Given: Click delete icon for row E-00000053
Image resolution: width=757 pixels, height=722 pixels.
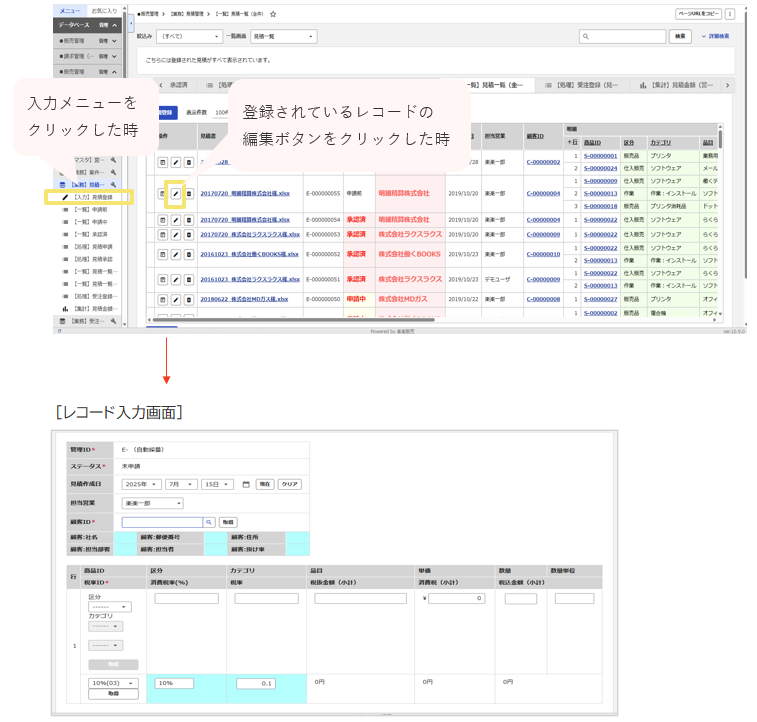Looking at the screenshot, I should pyautogui.click(x=189, y=235).
